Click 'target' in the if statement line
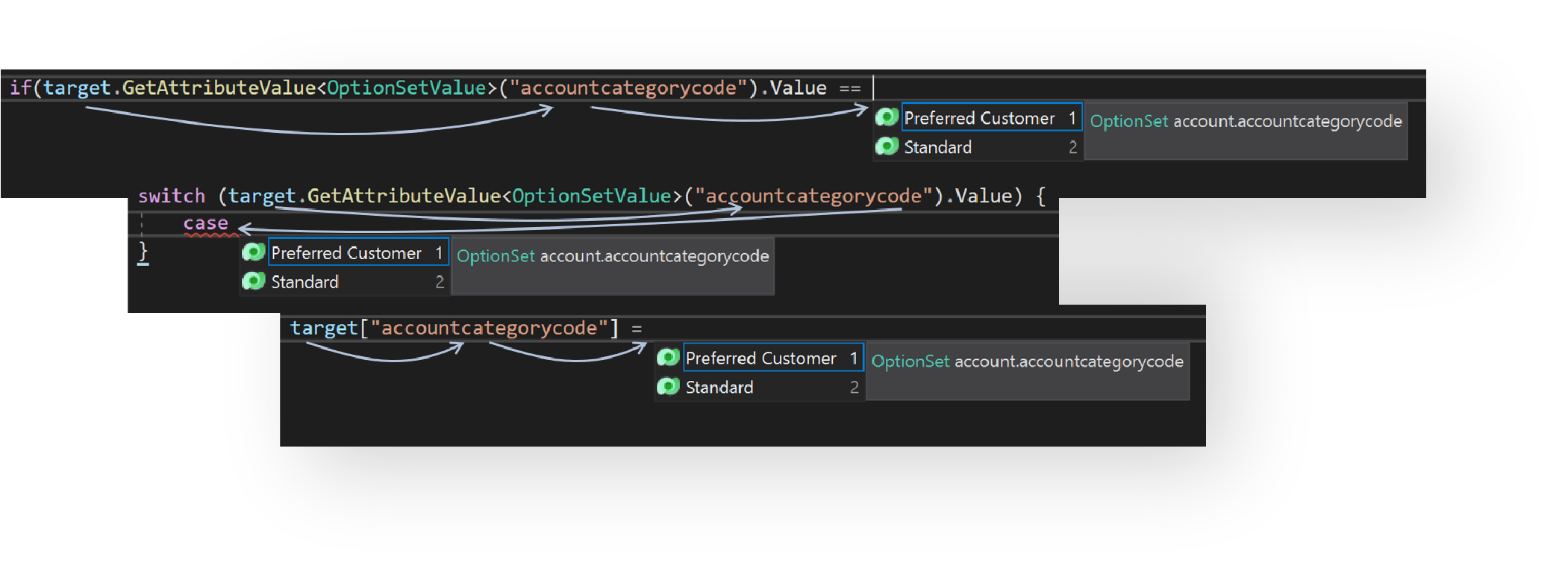This screenshot has width=1568, height=578. tap(77, 88)
